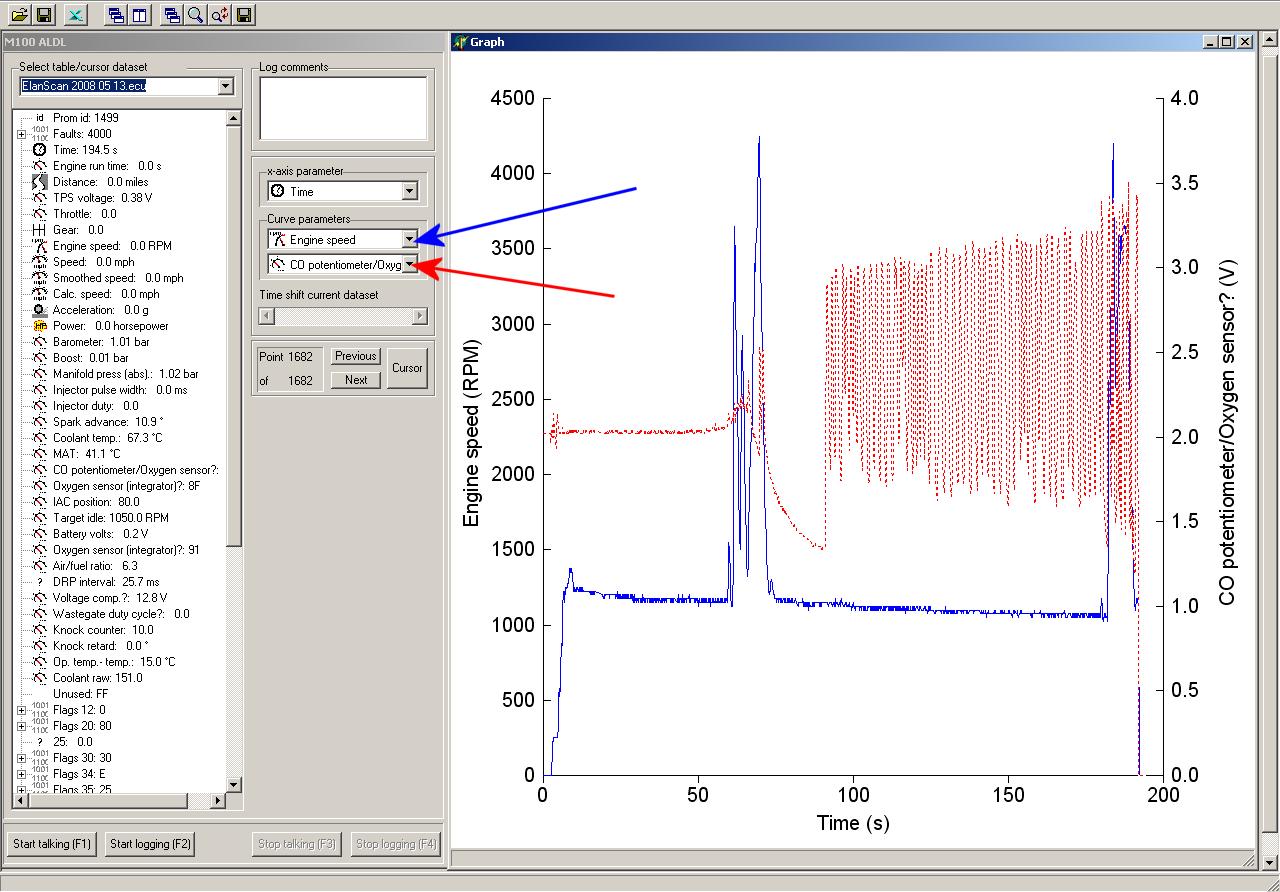1280x892 pixels.
Task: Click the magnifying glass zoom icon
Action: pyautogui.click(x=196, y=14)
